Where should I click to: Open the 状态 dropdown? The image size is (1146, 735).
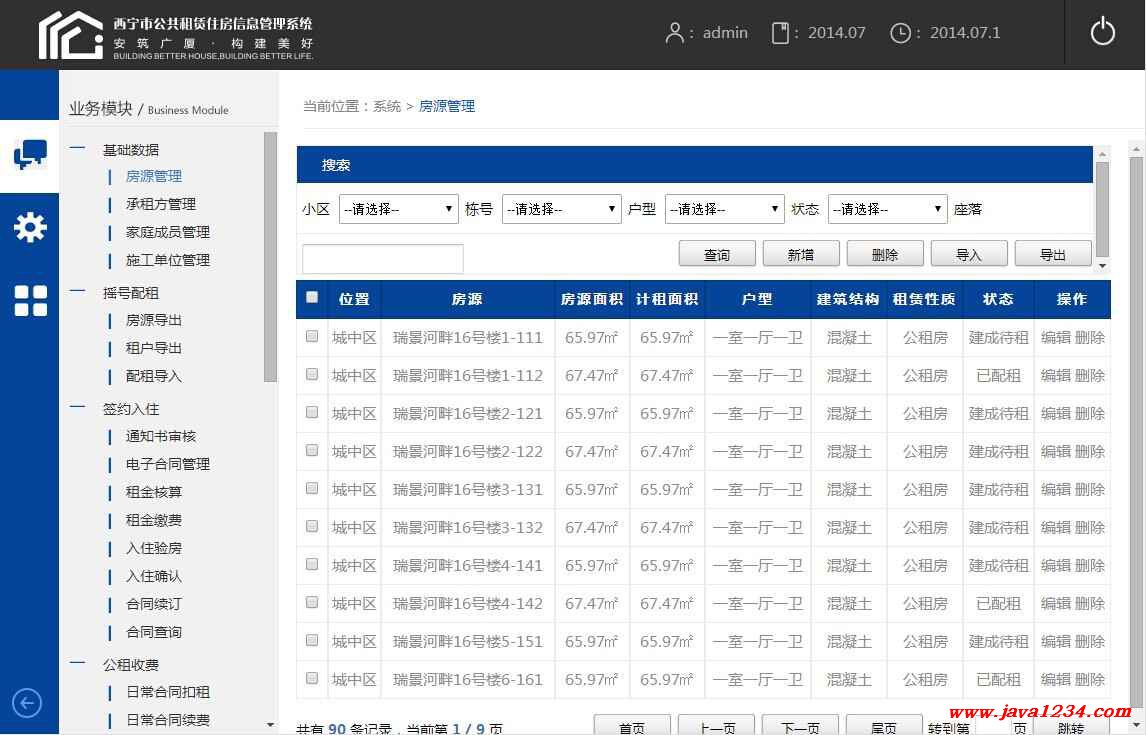pyautogui.click(x=887, y=209)
